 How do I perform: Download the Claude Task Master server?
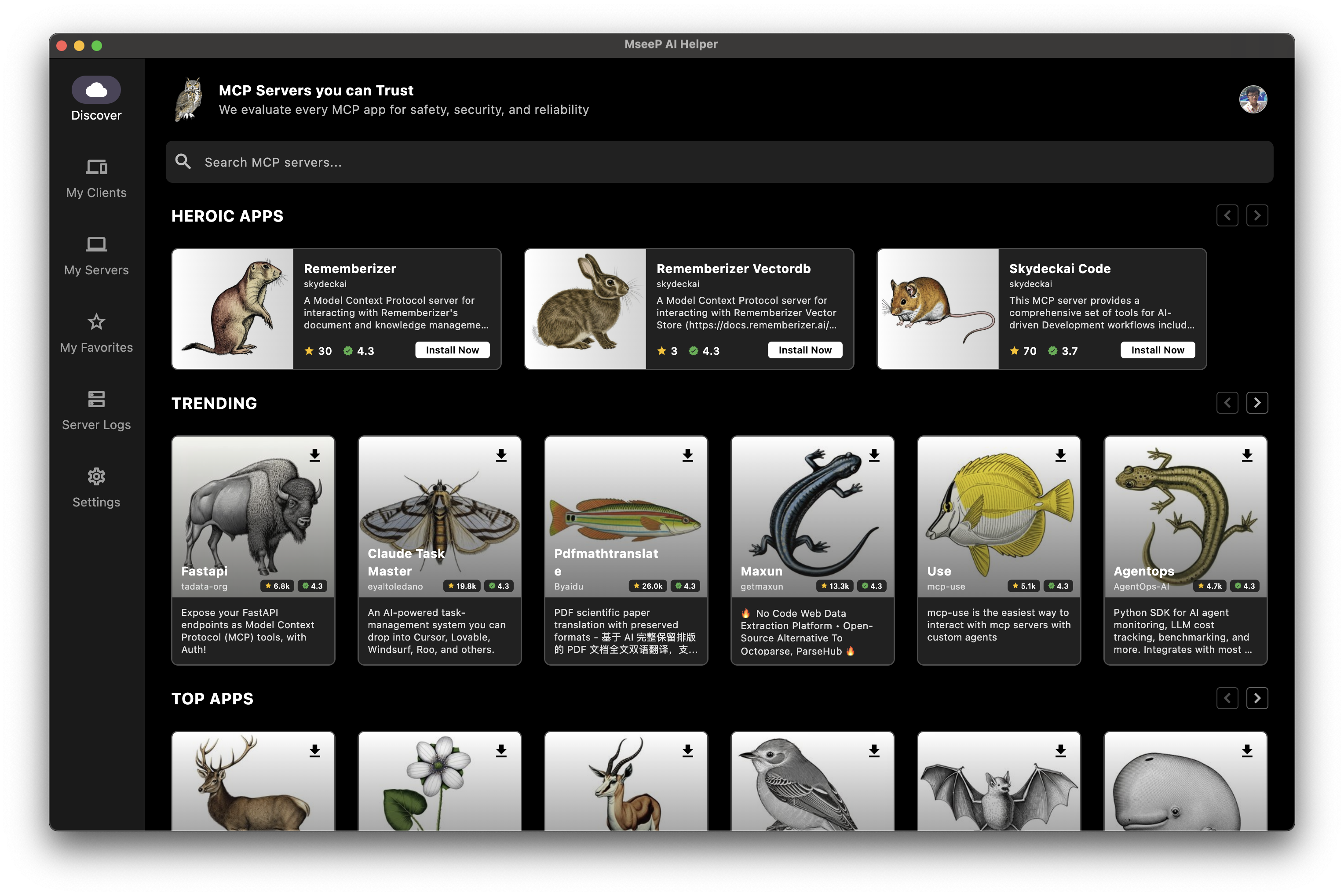[x=501, y=455]
